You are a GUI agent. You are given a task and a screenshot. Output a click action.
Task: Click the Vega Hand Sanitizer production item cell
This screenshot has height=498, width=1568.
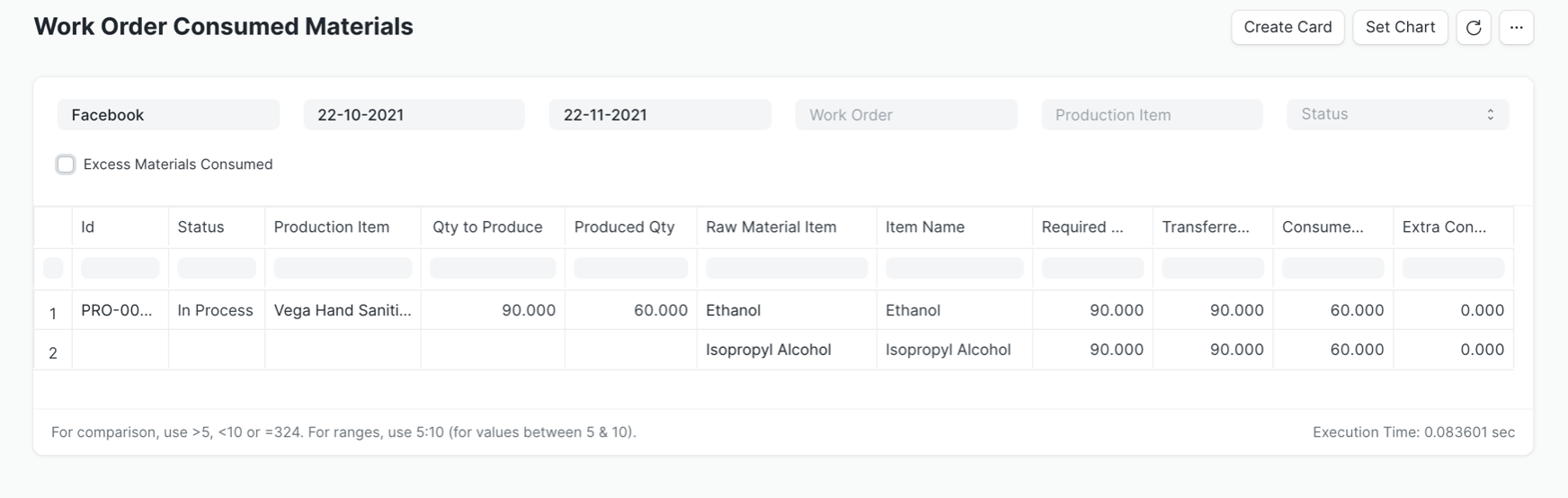click(x=342, y=310)
